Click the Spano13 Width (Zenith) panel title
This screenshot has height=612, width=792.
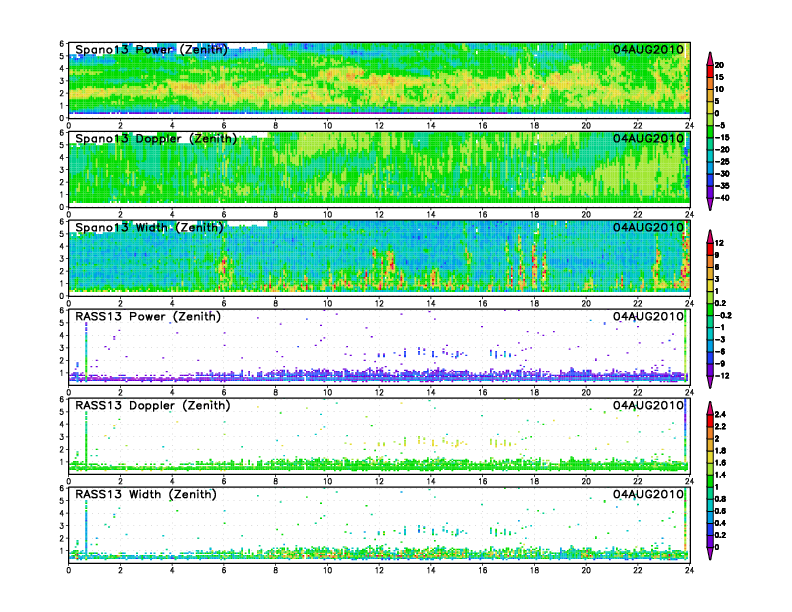tap(149, 227)
